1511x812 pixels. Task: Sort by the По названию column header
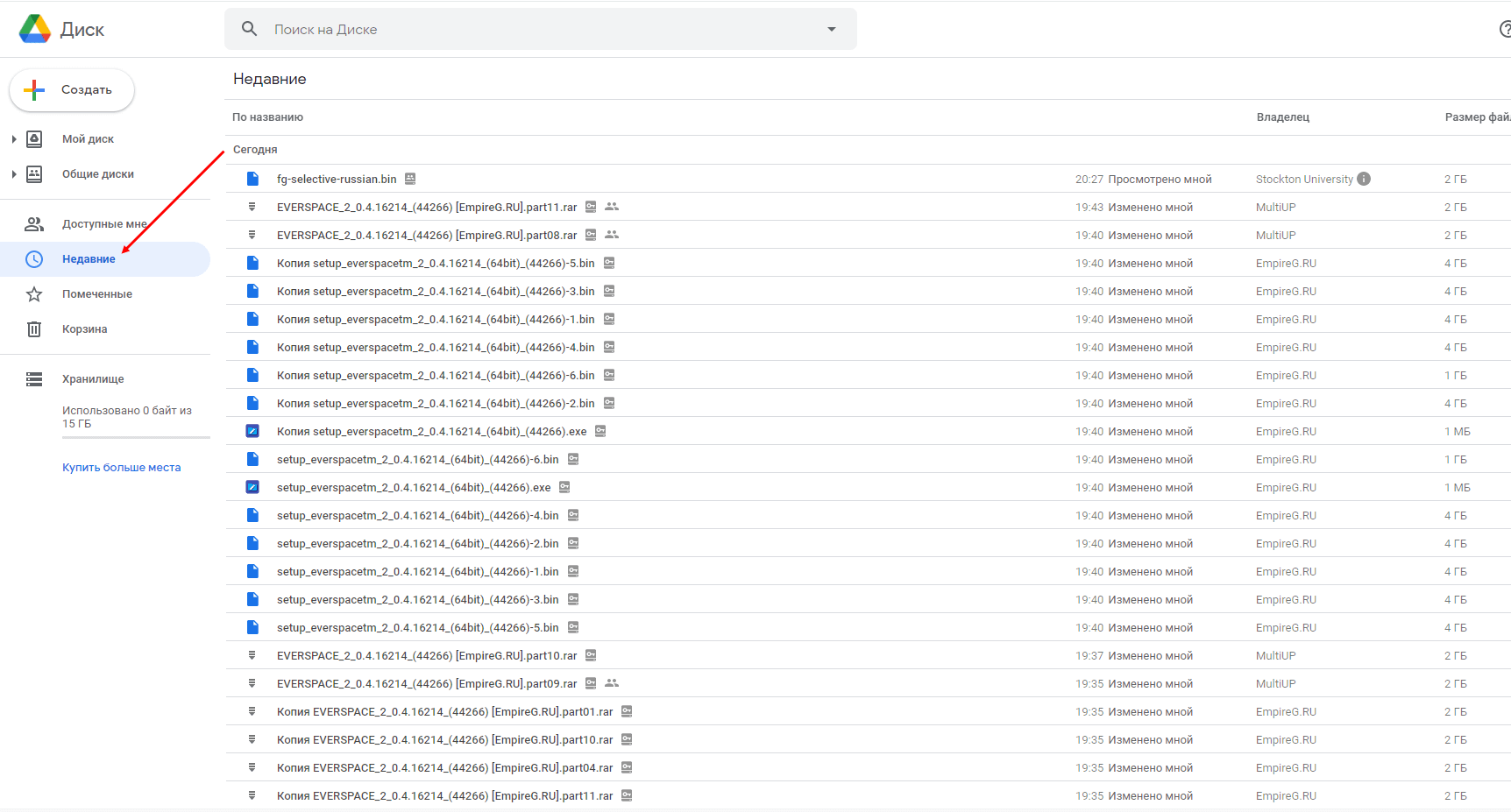(267, 117)
